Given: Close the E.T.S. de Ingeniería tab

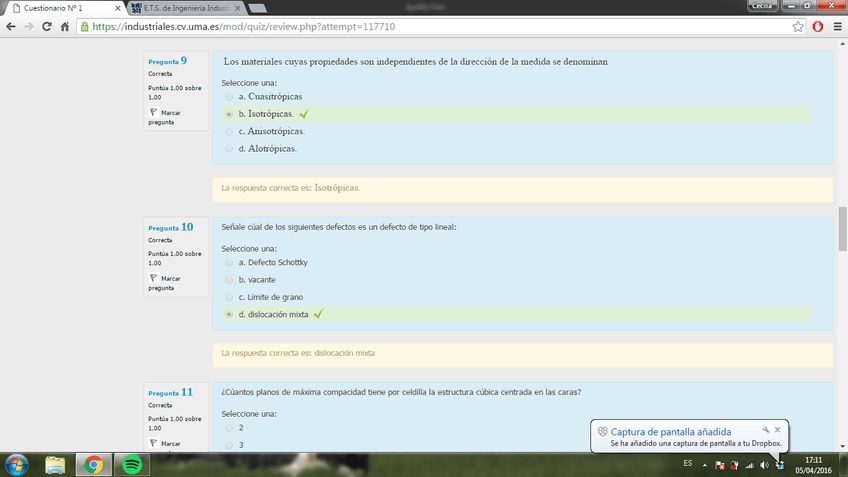Looking at the screenshot, I should [237, 8].
